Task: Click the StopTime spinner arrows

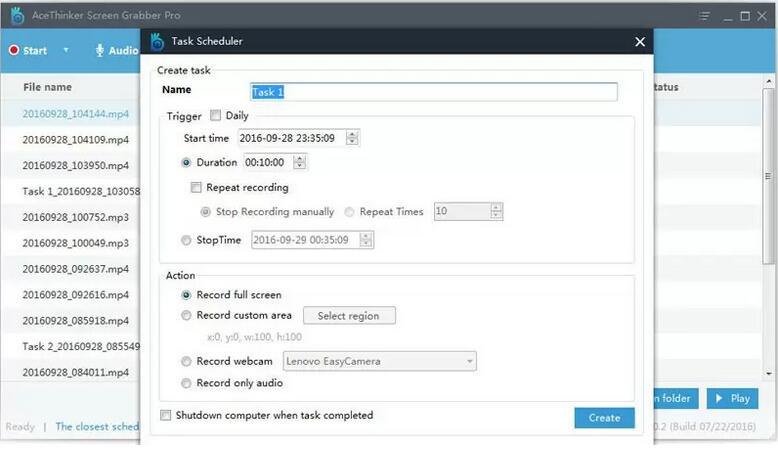Action: coord(366,240)
